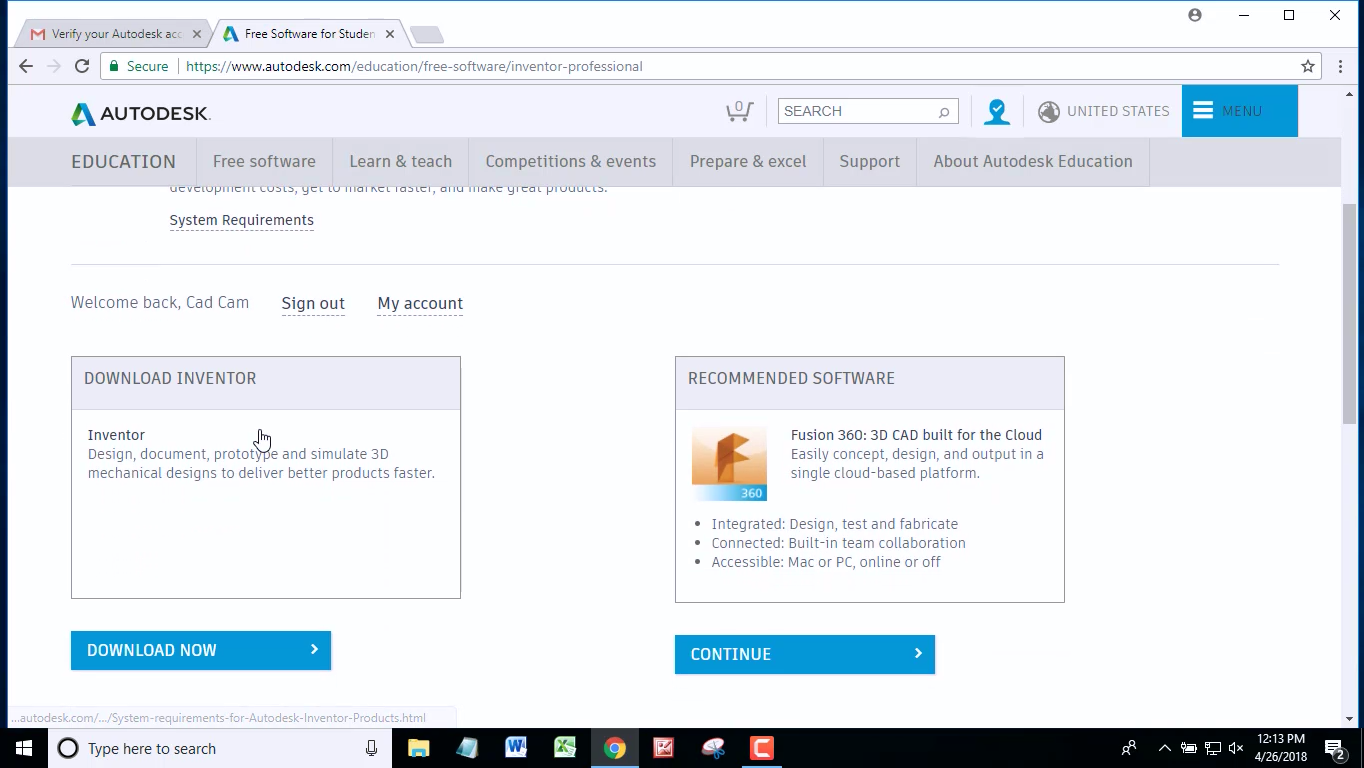Open About Autodesk Education menu
This screenshot has height=768, width=1364.
click(x=1033, y=161)
